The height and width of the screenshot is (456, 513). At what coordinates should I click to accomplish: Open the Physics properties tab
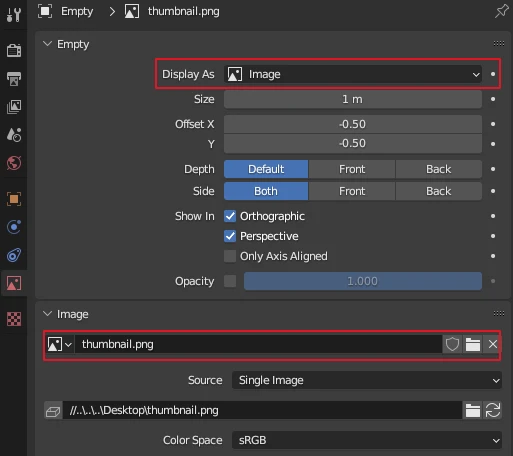(14, 227)
